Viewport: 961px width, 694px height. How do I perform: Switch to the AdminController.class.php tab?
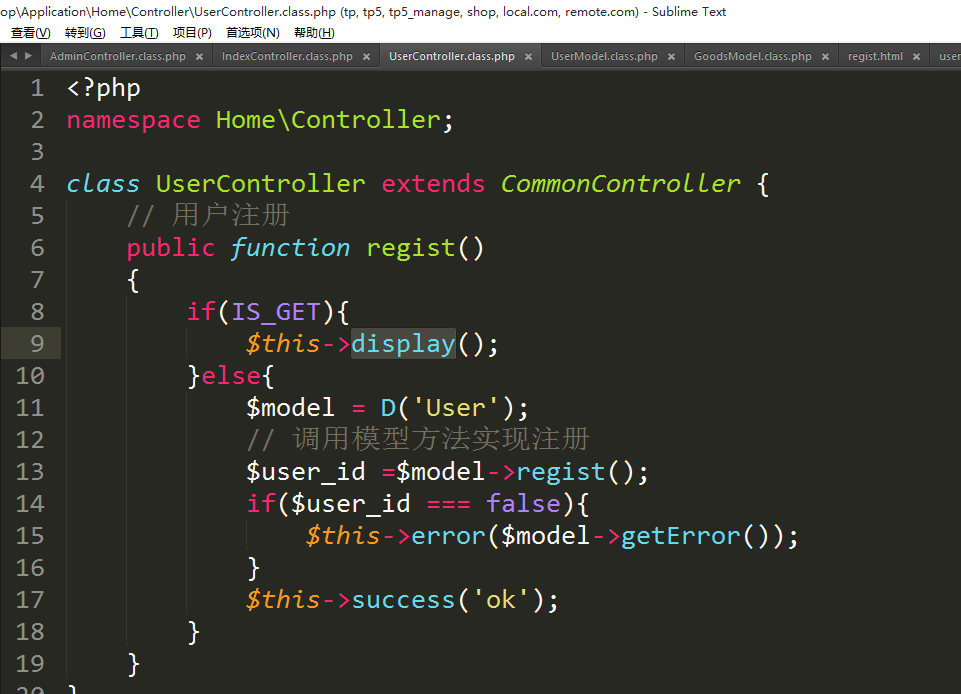tap(117, 57)
